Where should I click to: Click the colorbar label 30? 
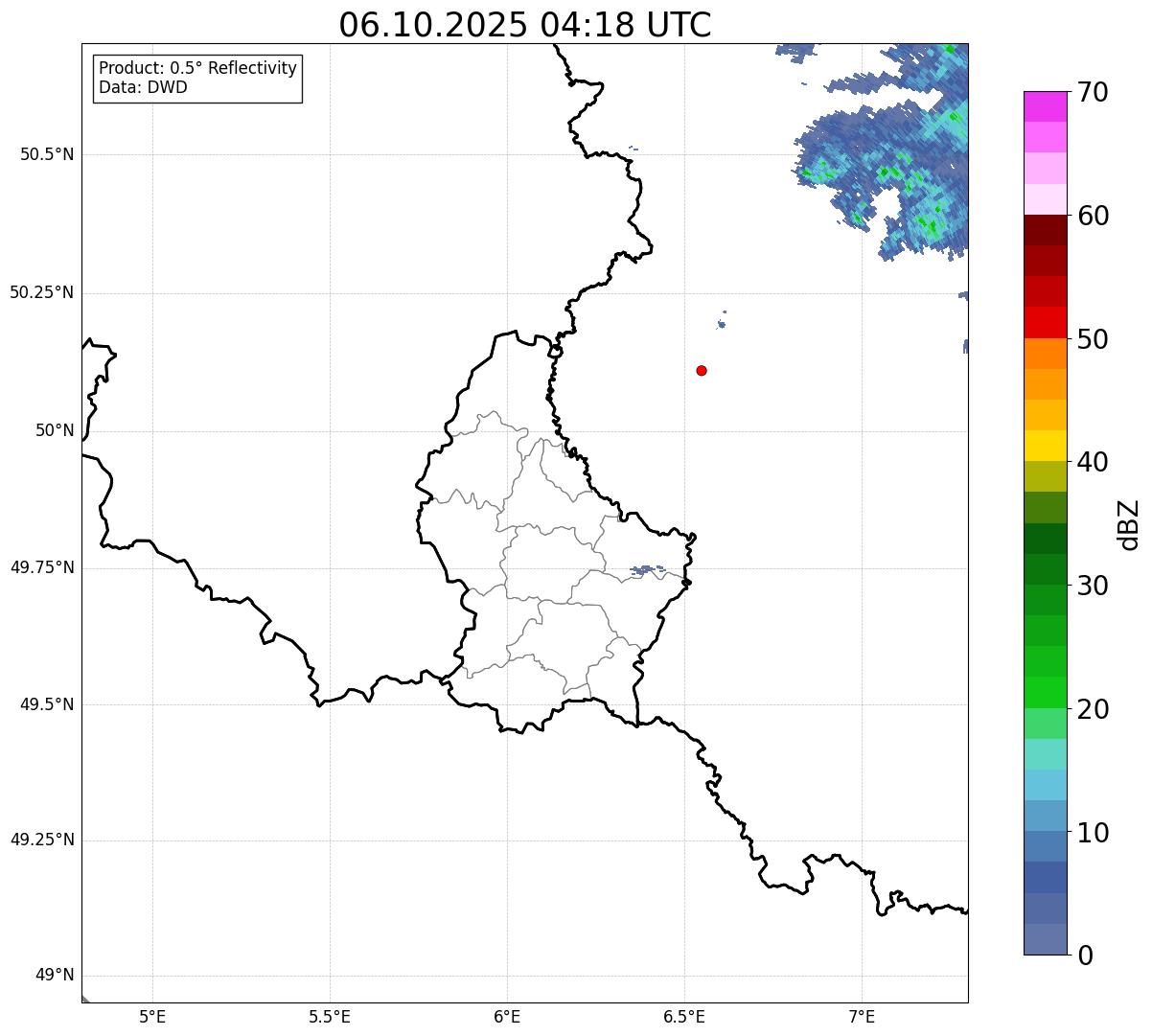(1093, 586)
